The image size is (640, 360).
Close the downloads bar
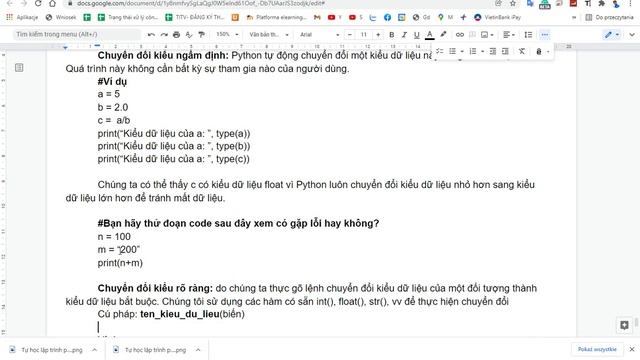pyautogui.click(x=632, y=349)
